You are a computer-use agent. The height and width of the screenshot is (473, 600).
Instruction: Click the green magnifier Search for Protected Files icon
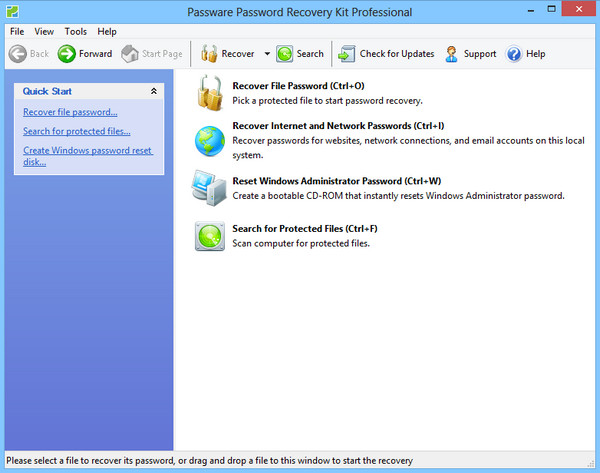point(210,236)
